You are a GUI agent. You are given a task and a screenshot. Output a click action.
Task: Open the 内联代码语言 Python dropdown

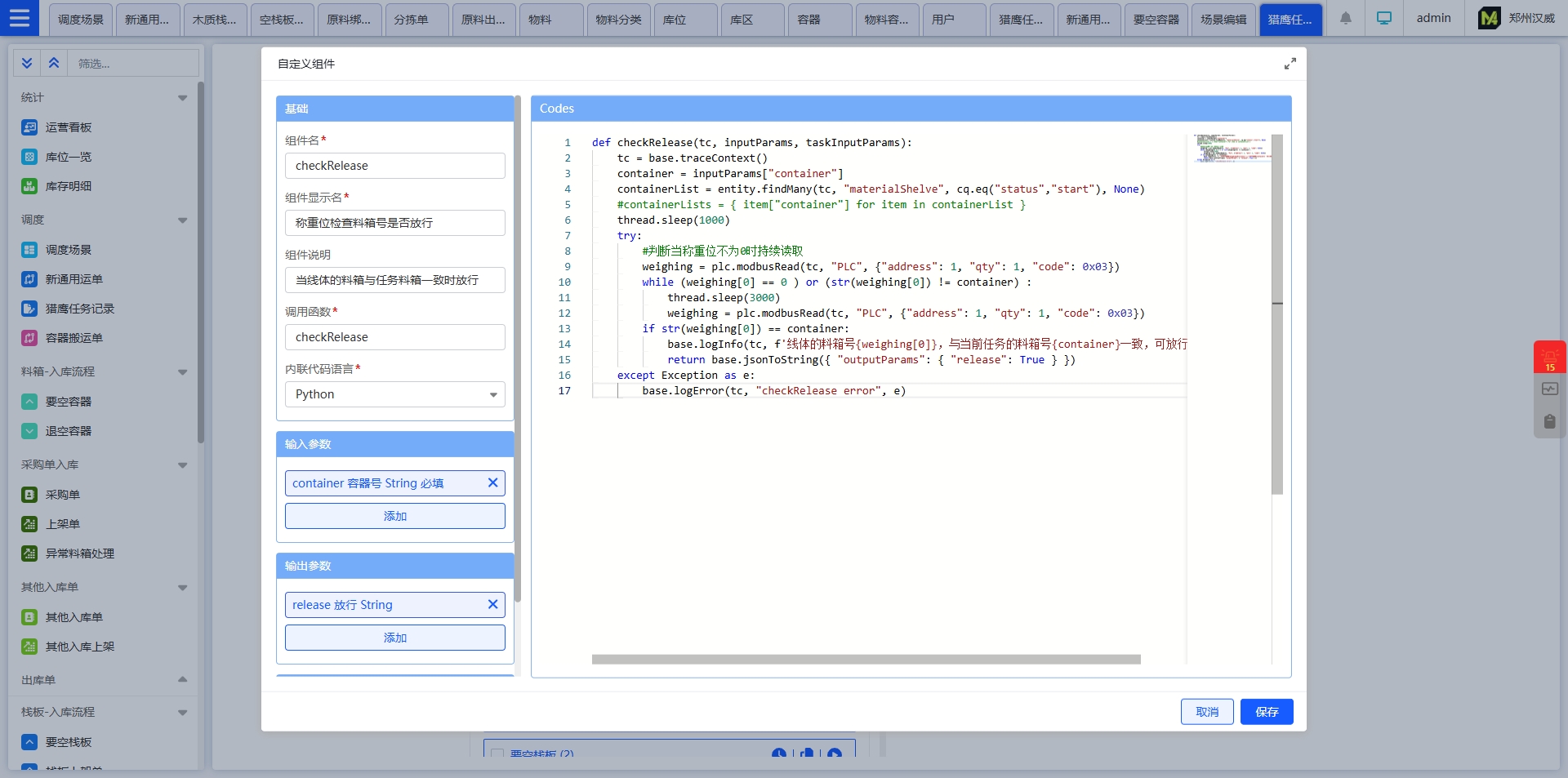tap(394, 394)
